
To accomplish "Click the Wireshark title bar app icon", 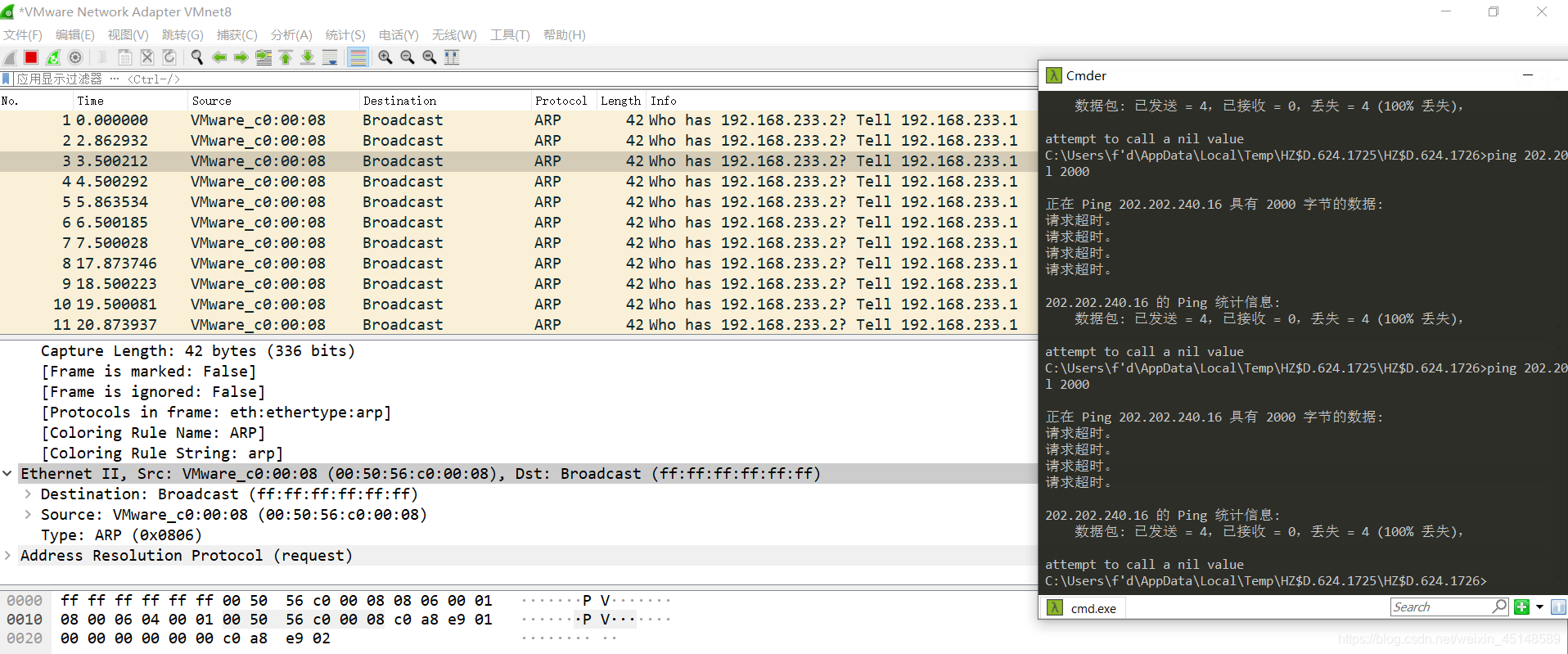I will 8,11.
